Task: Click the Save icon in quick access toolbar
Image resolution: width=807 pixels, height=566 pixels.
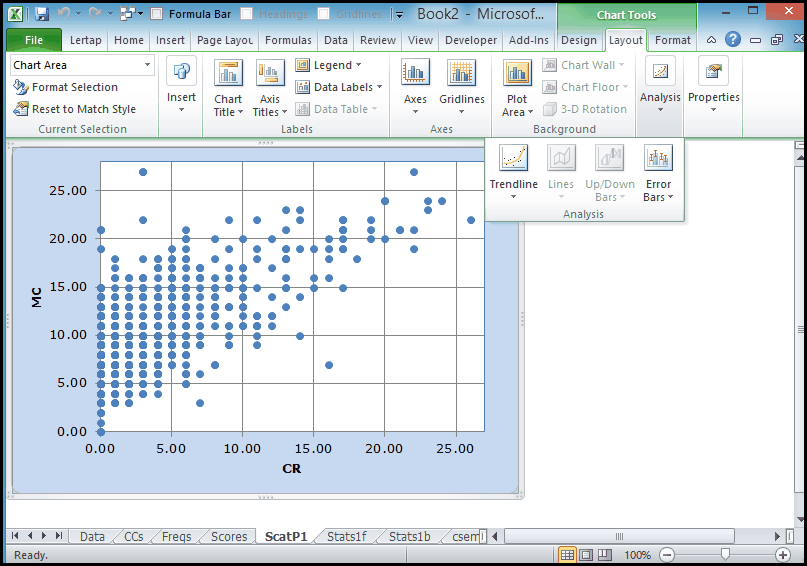Action: pyautogui.click(x=42, y=14)
